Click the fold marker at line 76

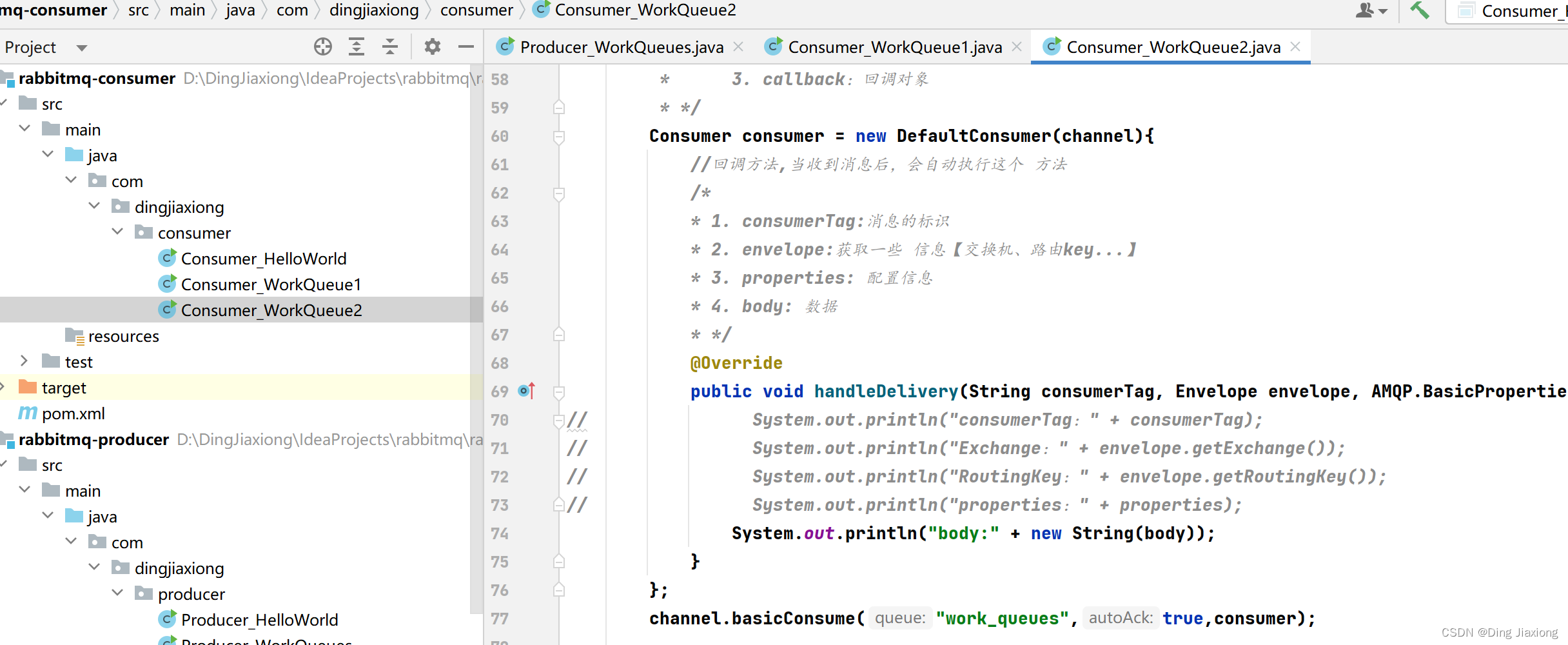pyautogui.click(x=559, y=590)
